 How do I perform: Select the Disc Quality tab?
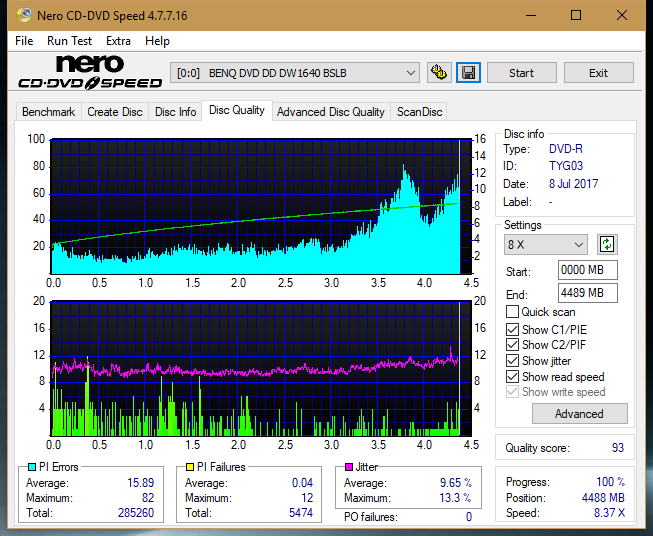[237, 110]
